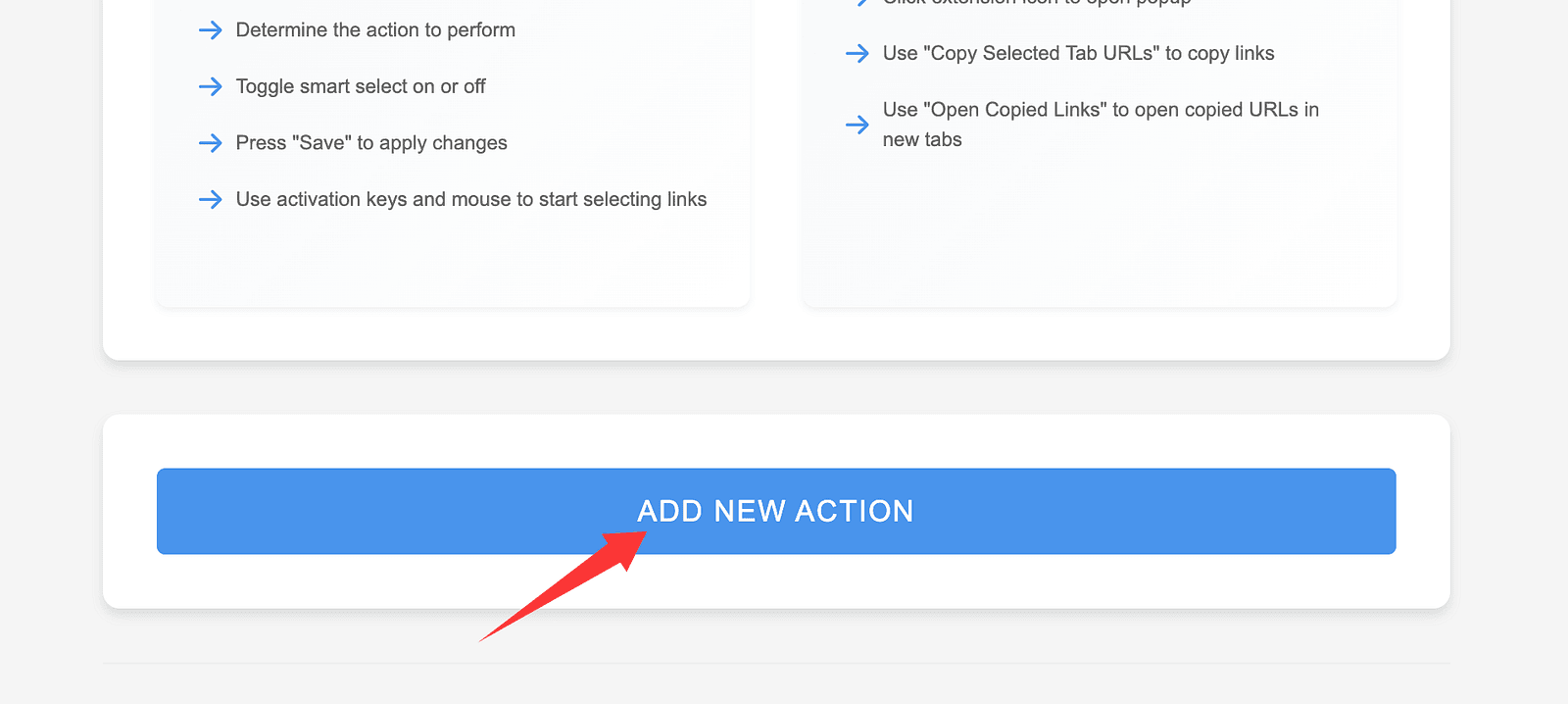
Task: Click arrow icon beside "Use activation keys" step
Action: (210, 200)
